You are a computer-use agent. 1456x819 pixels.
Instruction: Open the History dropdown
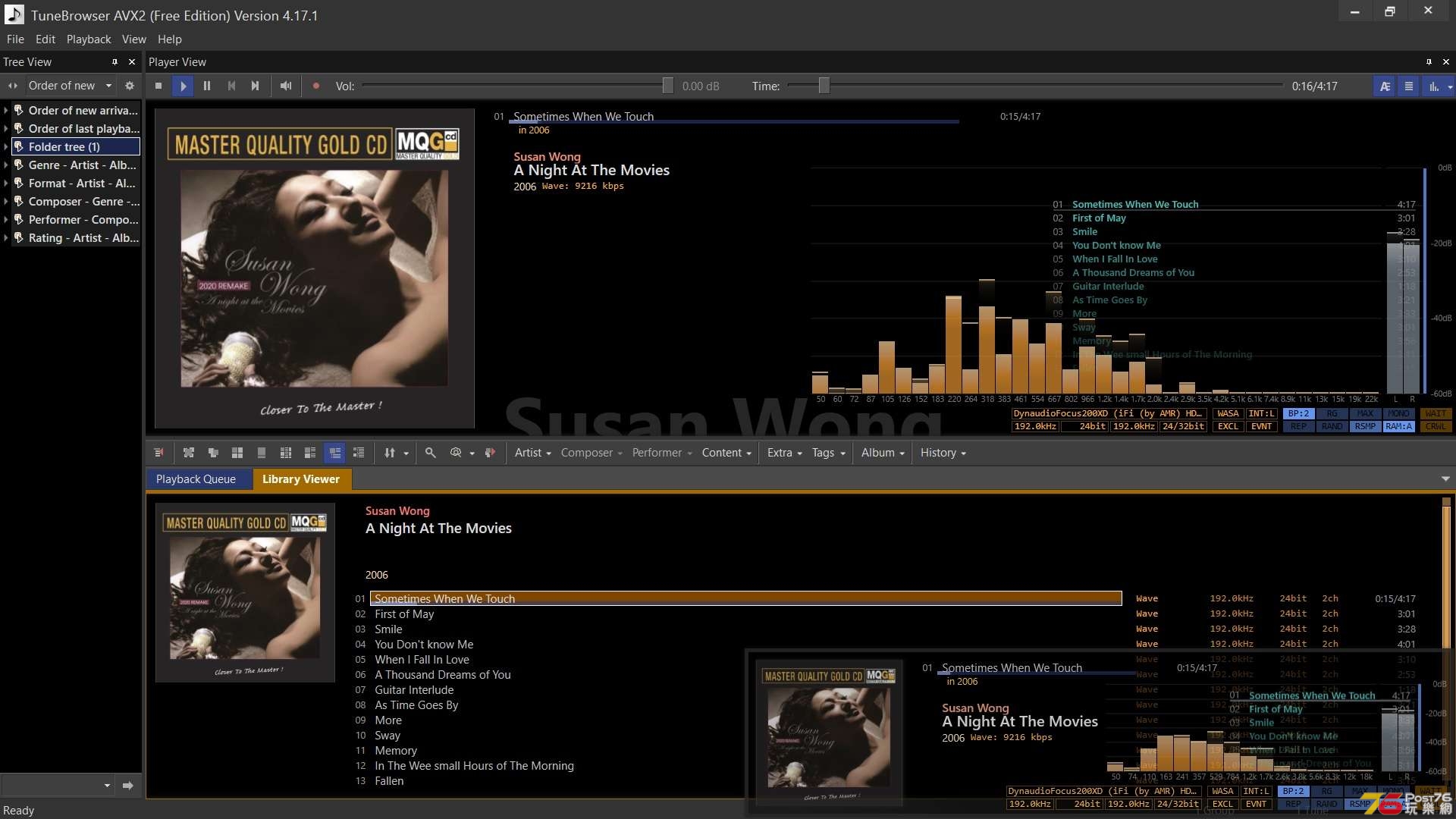coord(943,453)
